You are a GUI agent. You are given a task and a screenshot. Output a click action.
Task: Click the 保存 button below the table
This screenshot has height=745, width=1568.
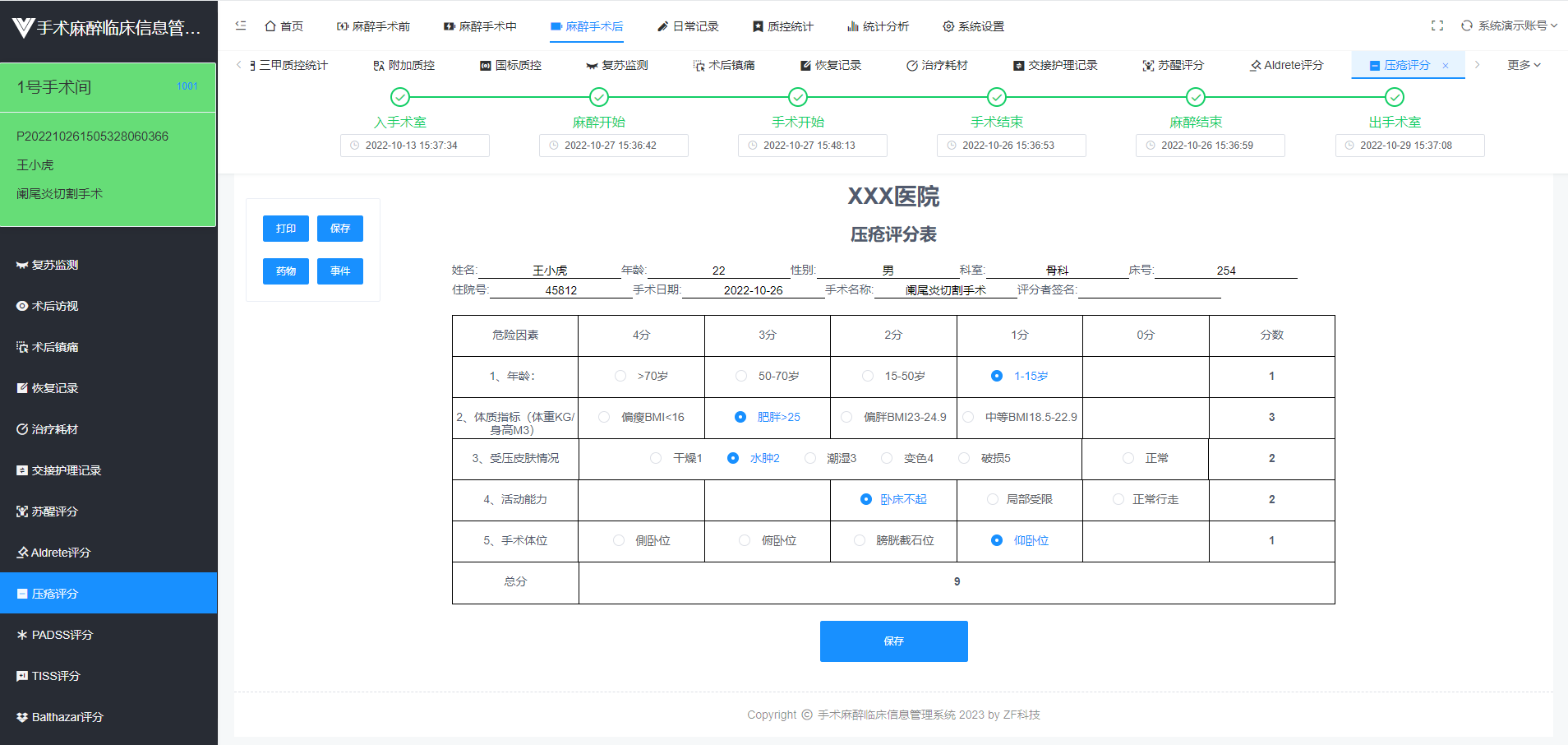click(893, 641)
